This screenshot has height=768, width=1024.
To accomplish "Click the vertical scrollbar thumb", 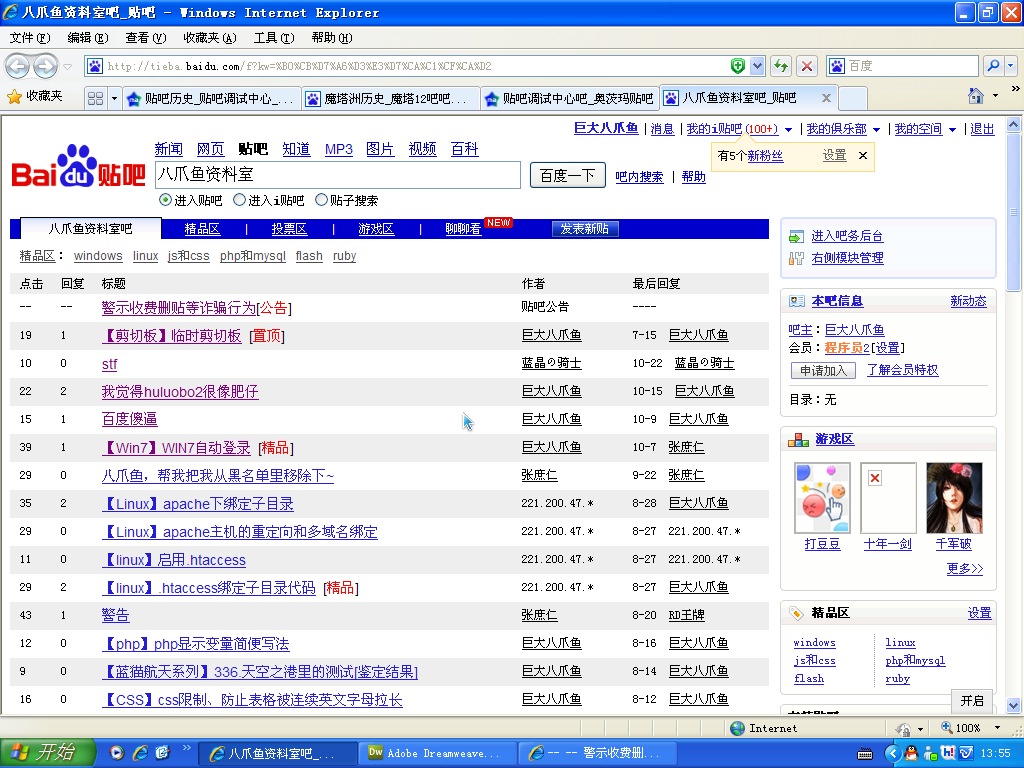I will [x=1014, y=212].
